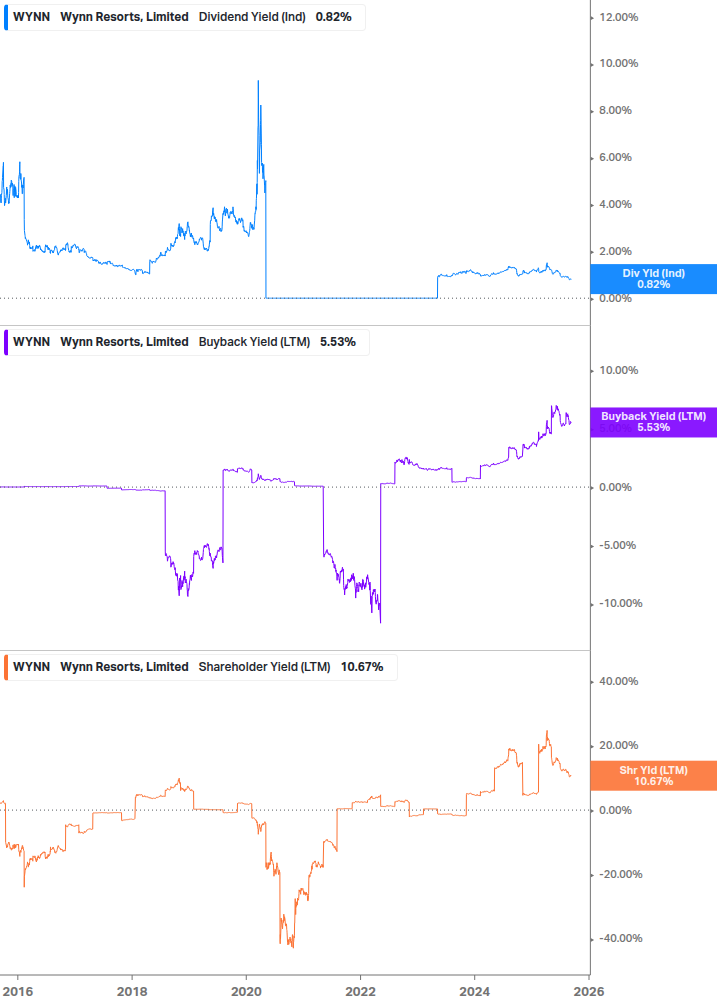
Task: Click the blue color bar of Dividend Yield legend
Action: point(6,17)
